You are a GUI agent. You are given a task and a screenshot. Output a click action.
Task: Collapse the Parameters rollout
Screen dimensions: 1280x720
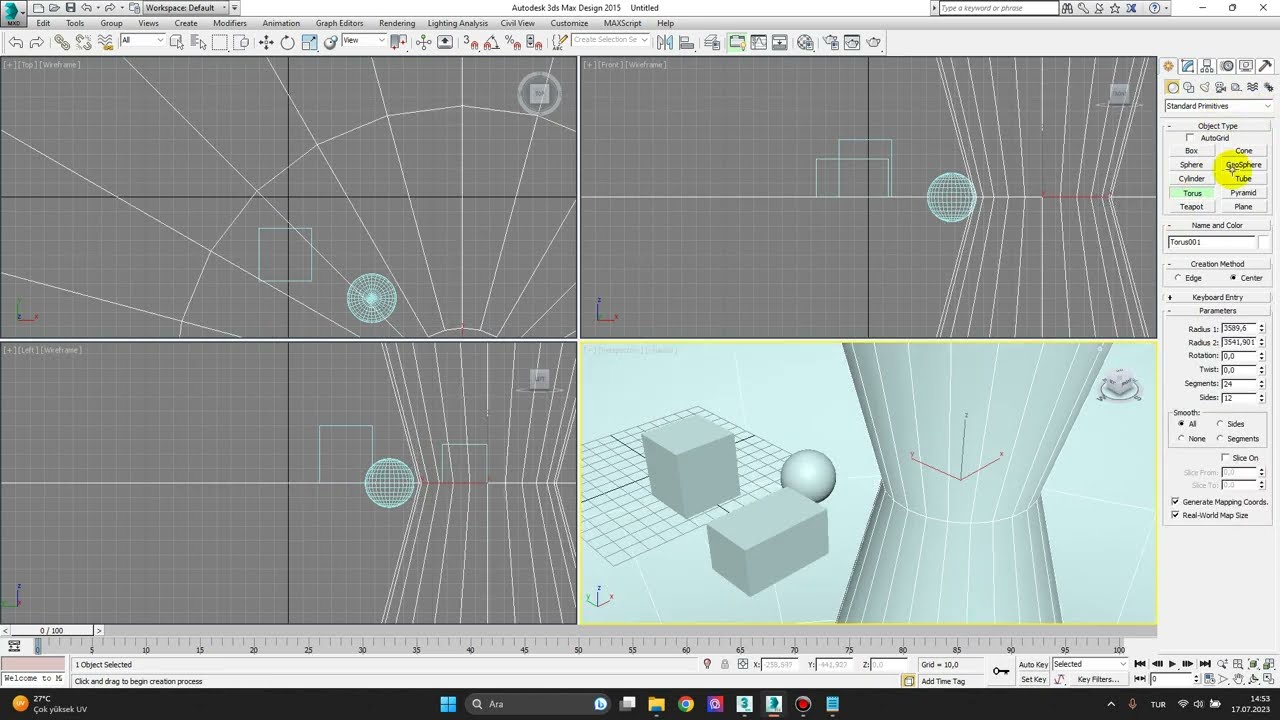[x=1217, y=311]
